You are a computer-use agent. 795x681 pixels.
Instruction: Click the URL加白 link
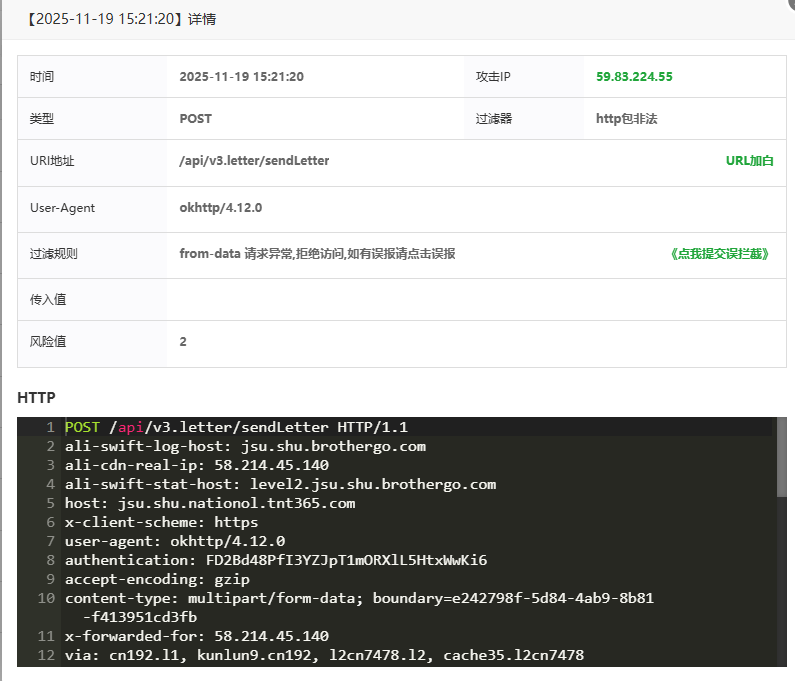(749, 161)
